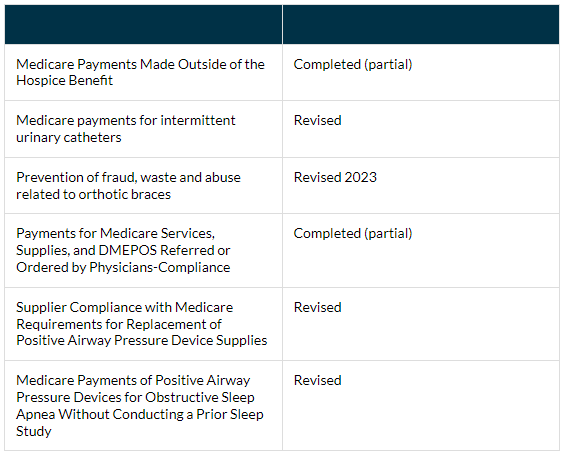Click 'Prevention of fraud, waste and abuse' row title

coord(129,177)
